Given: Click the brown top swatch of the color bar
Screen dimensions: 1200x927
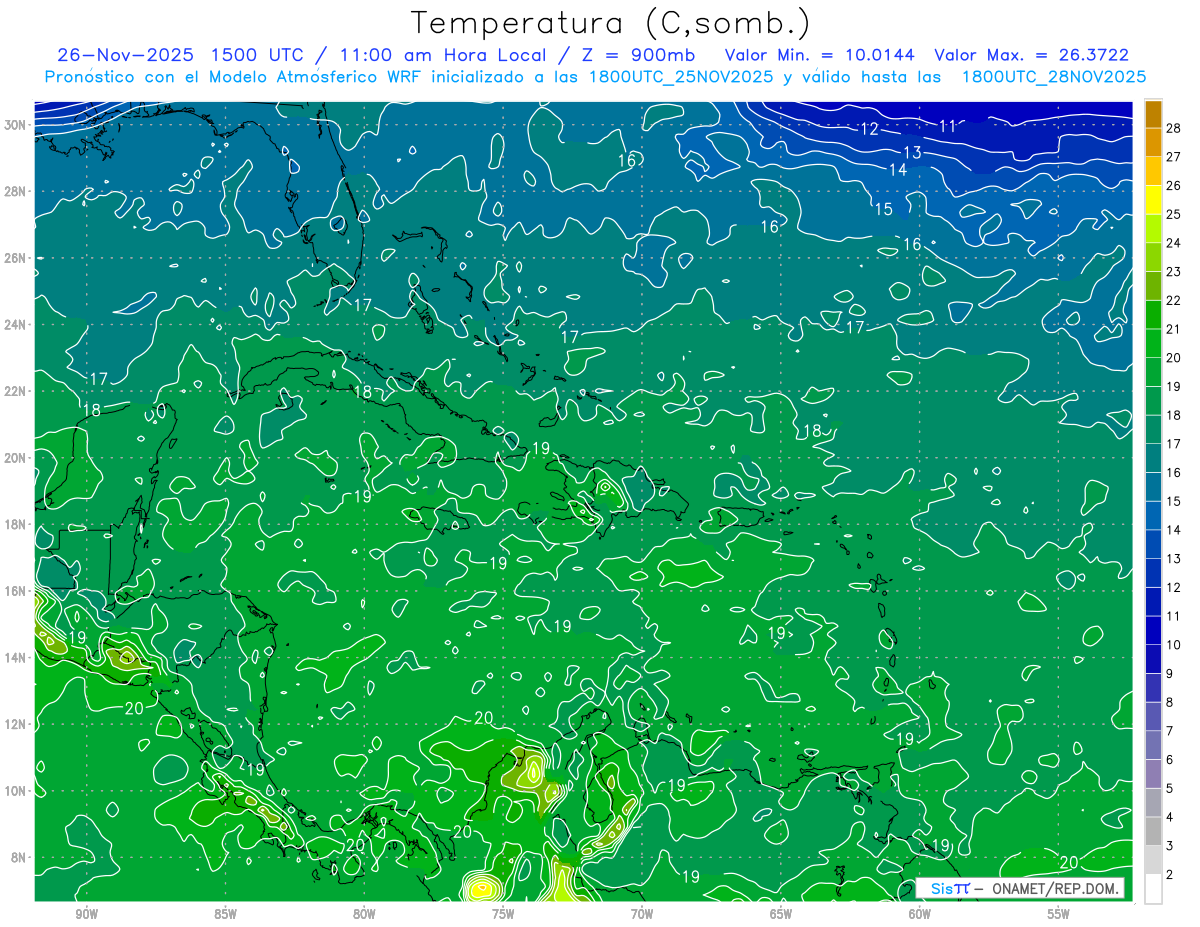Looking at the screenshot, I should click(1153, 114).
